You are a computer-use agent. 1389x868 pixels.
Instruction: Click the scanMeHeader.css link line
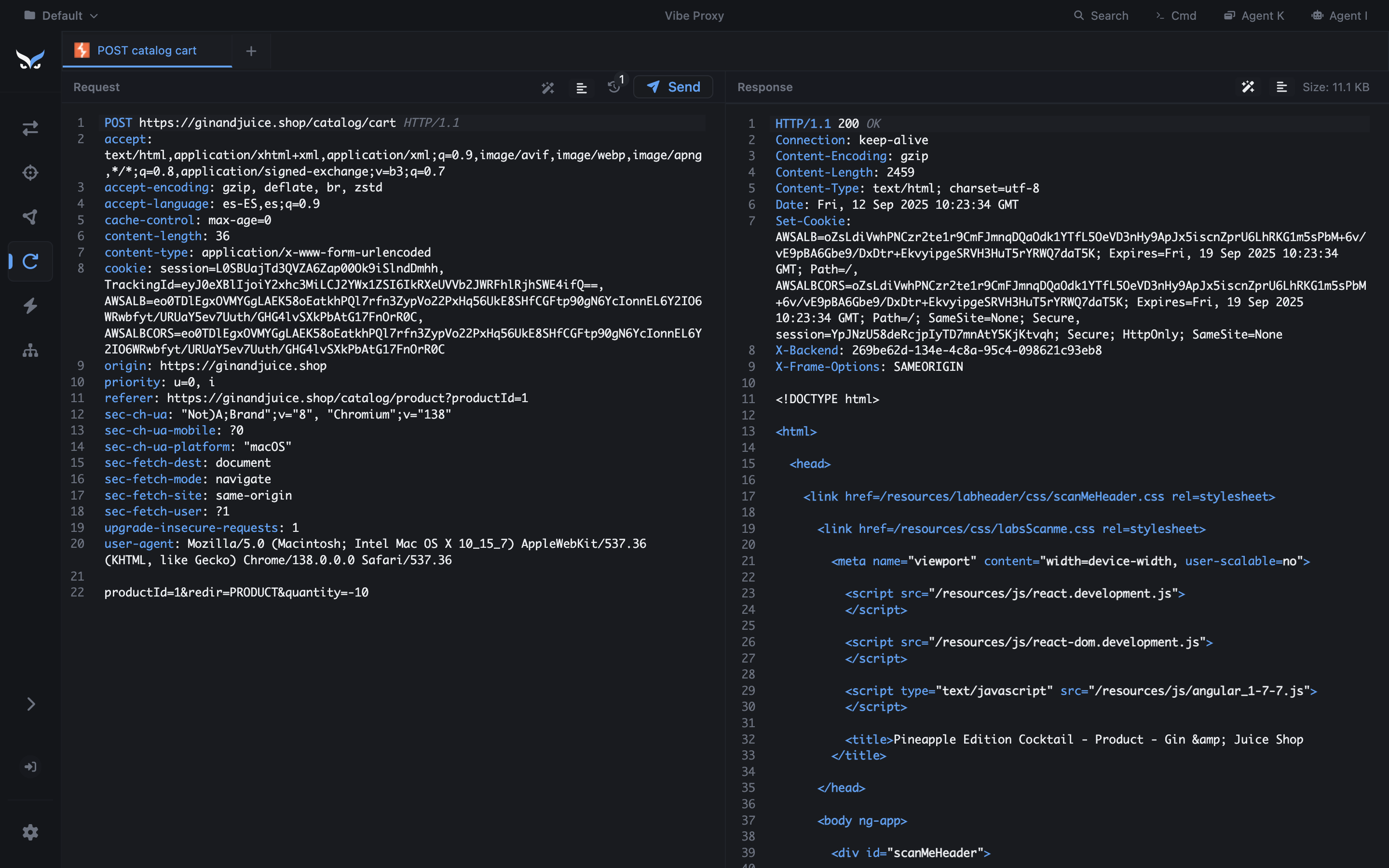(x=1039, y=497)
